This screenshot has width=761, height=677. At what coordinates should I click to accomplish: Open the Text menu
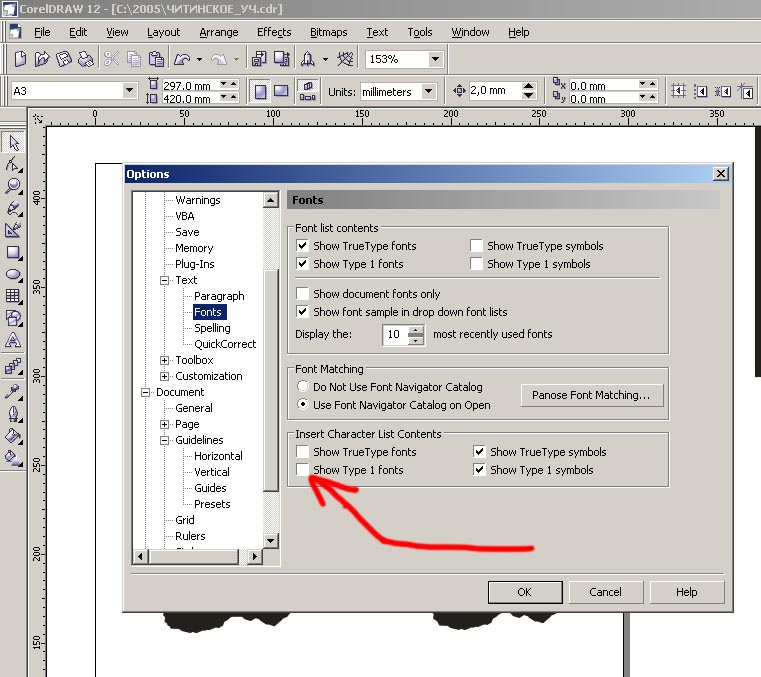(x=377, y=33)
